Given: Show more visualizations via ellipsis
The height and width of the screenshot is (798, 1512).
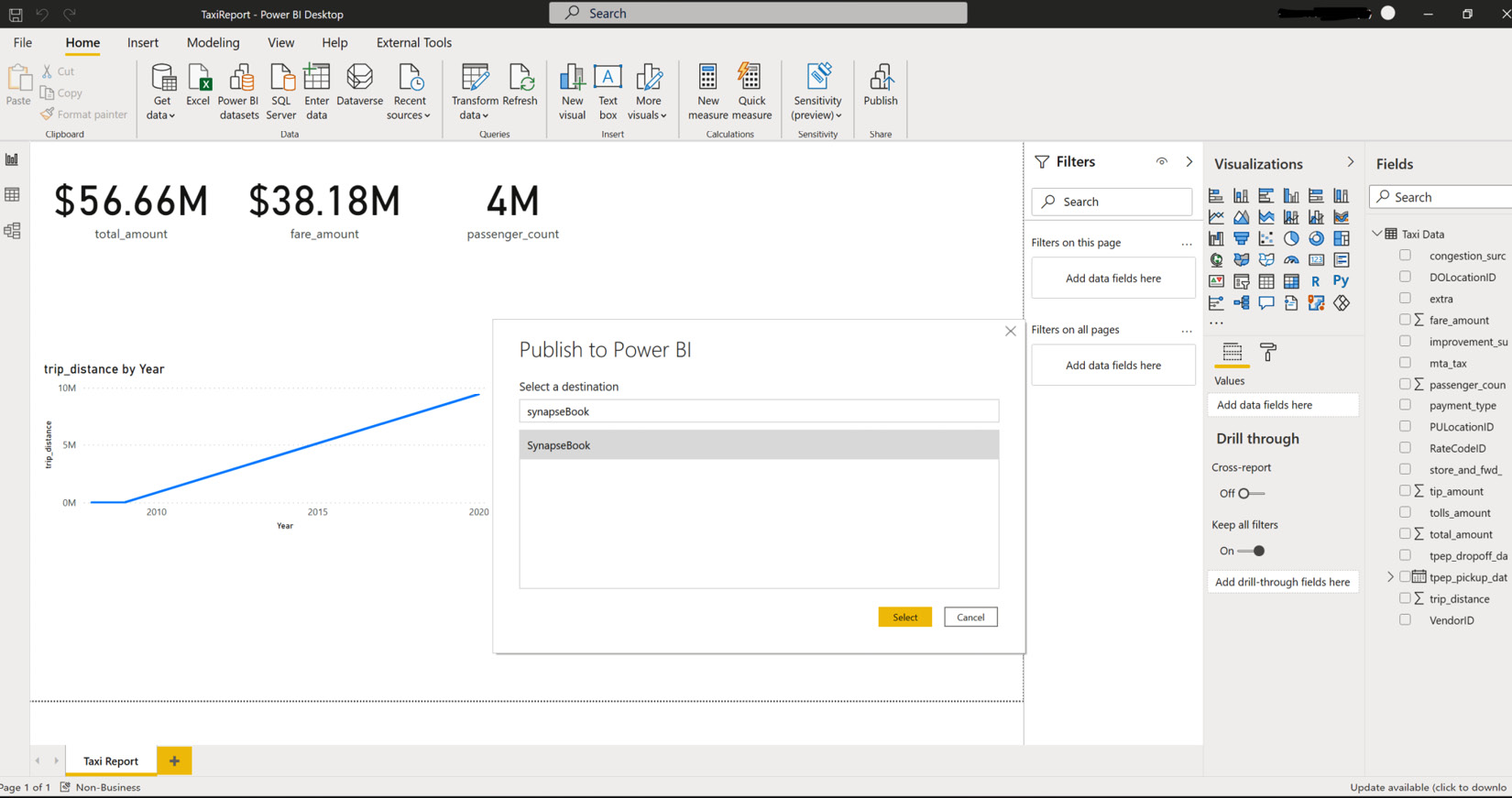Looking at the screenshot, I should click(x=1216, y=323).
